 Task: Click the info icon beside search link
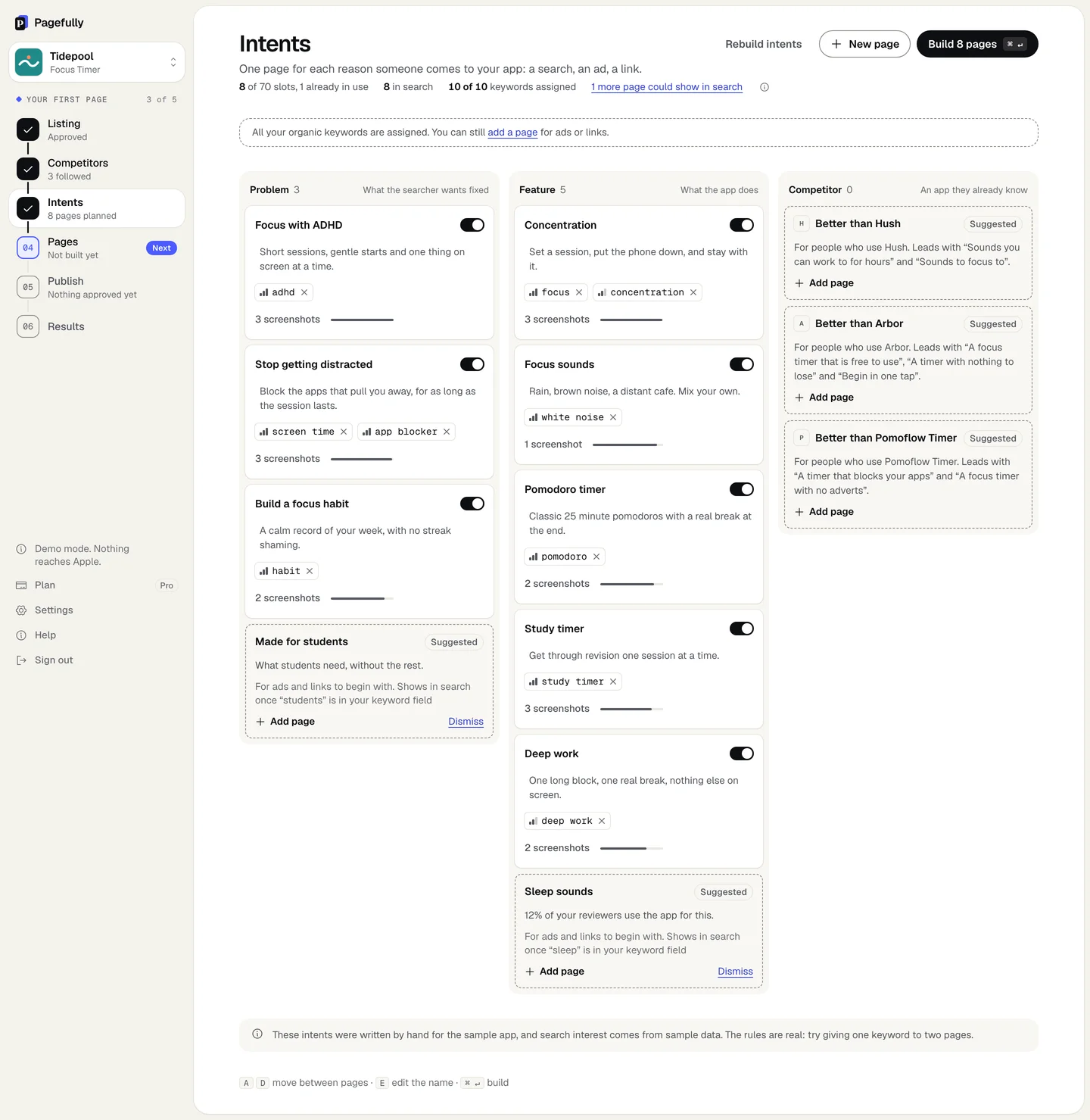click(765, 87)
